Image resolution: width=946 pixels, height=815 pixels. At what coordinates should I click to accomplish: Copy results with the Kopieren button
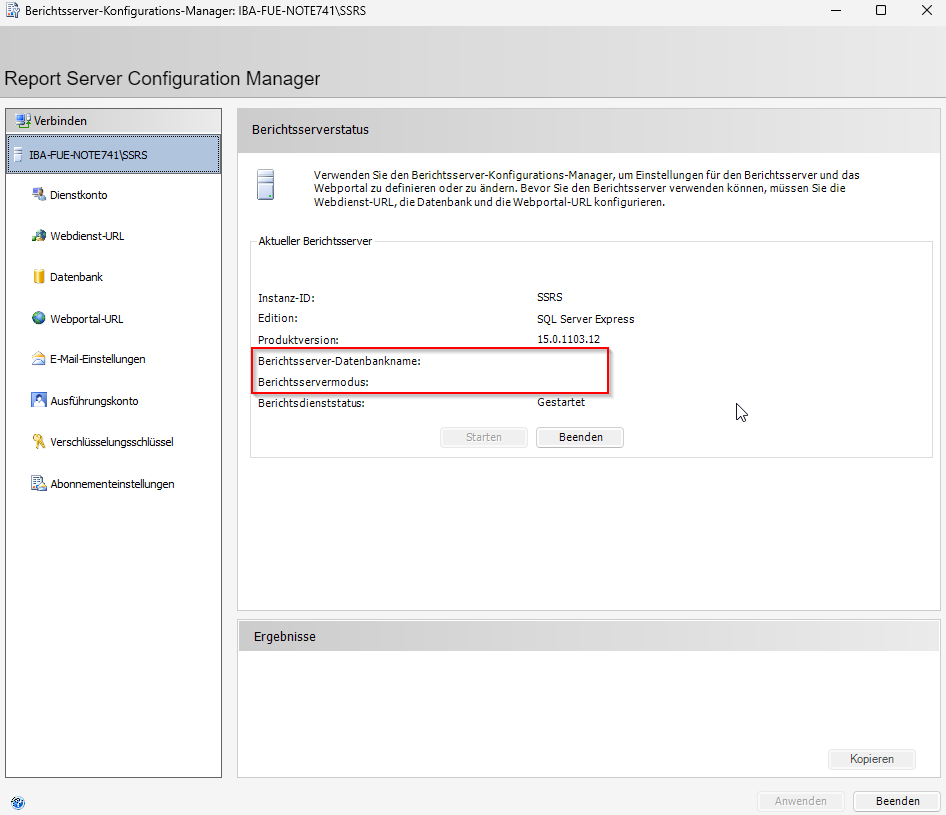pos(871,759)
